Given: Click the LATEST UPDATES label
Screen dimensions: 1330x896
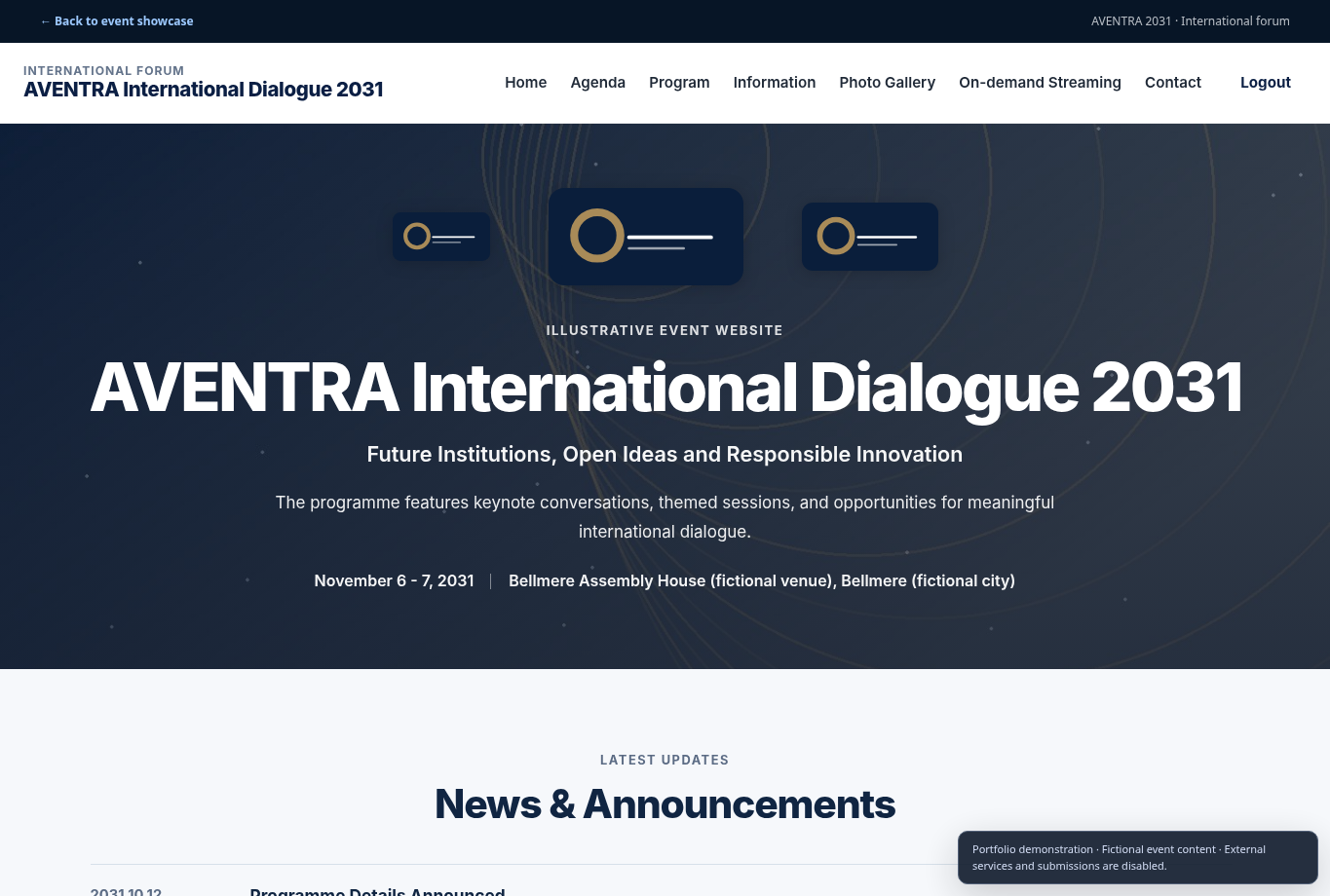Looking at the screenshot, I should (x=665, y=760).
